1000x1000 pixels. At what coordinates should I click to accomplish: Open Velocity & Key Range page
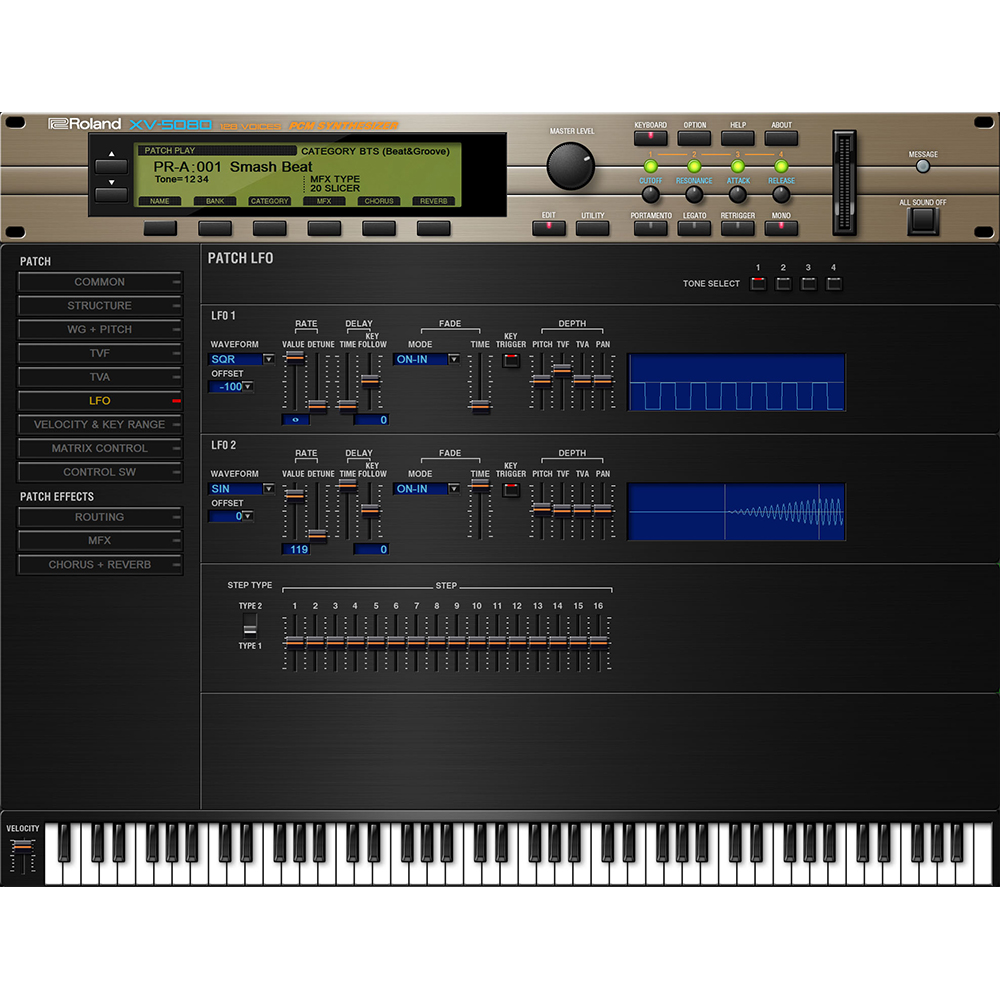click(100, 424)
